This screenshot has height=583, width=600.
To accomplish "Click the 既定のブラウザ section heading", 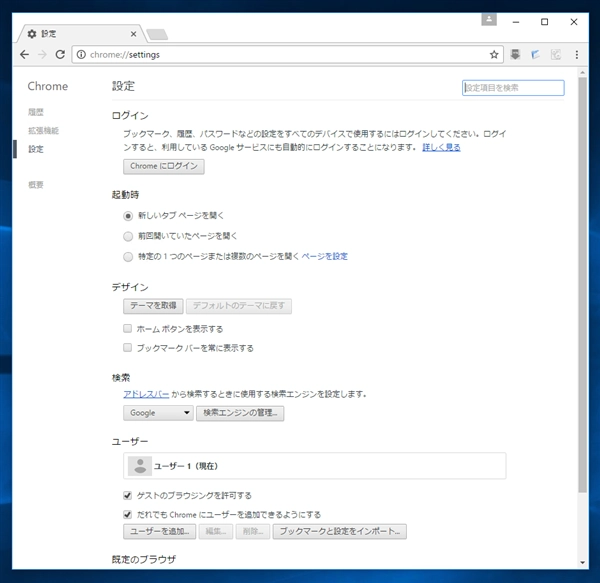I will [x=144, y=559].
